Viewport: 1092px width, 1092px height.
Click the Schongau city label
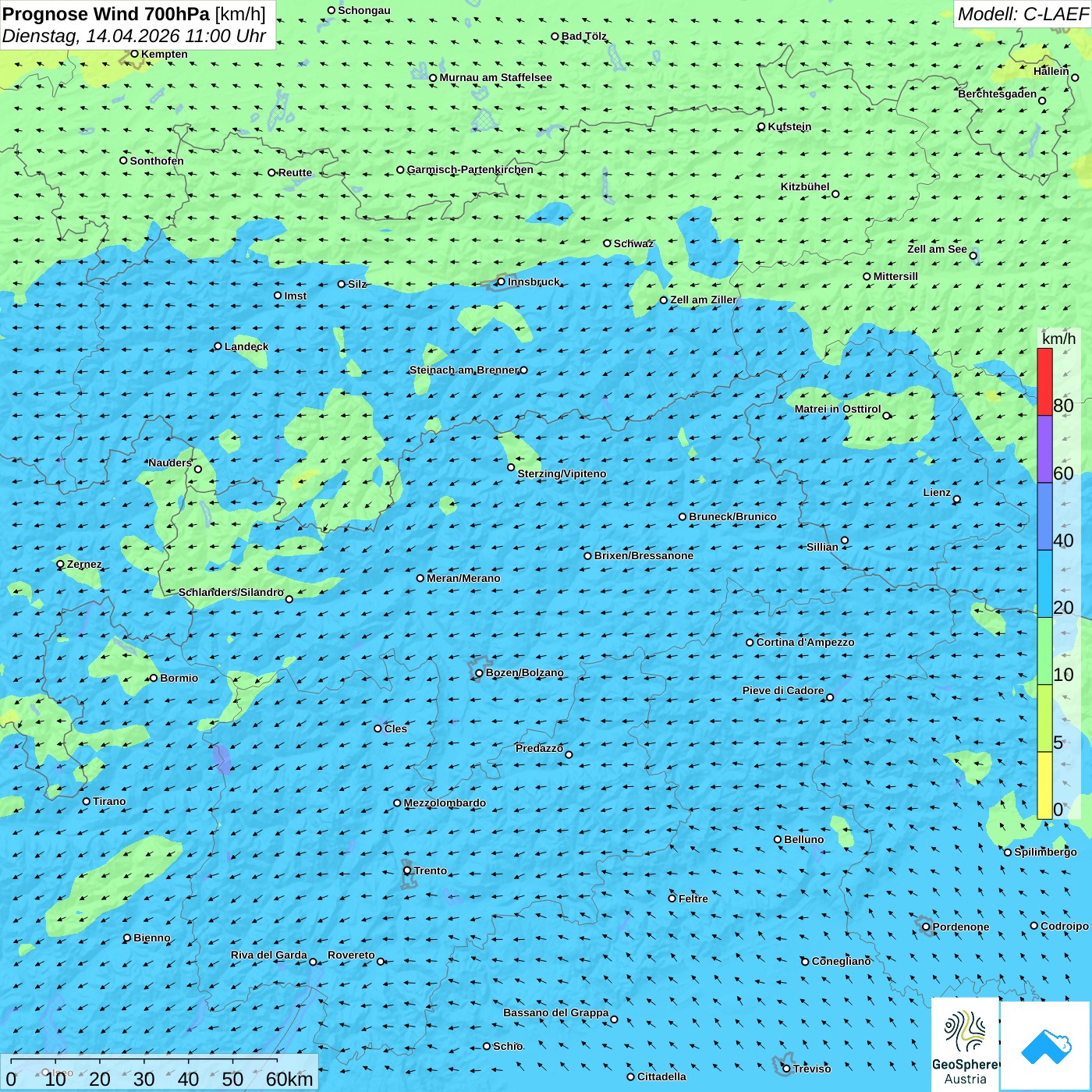click(x=364, y=10)
